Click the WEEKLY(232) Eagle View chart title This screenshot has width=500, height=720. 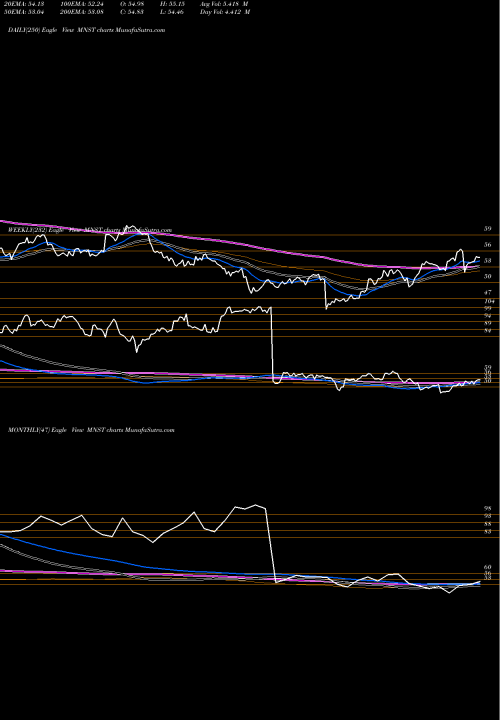90,230
